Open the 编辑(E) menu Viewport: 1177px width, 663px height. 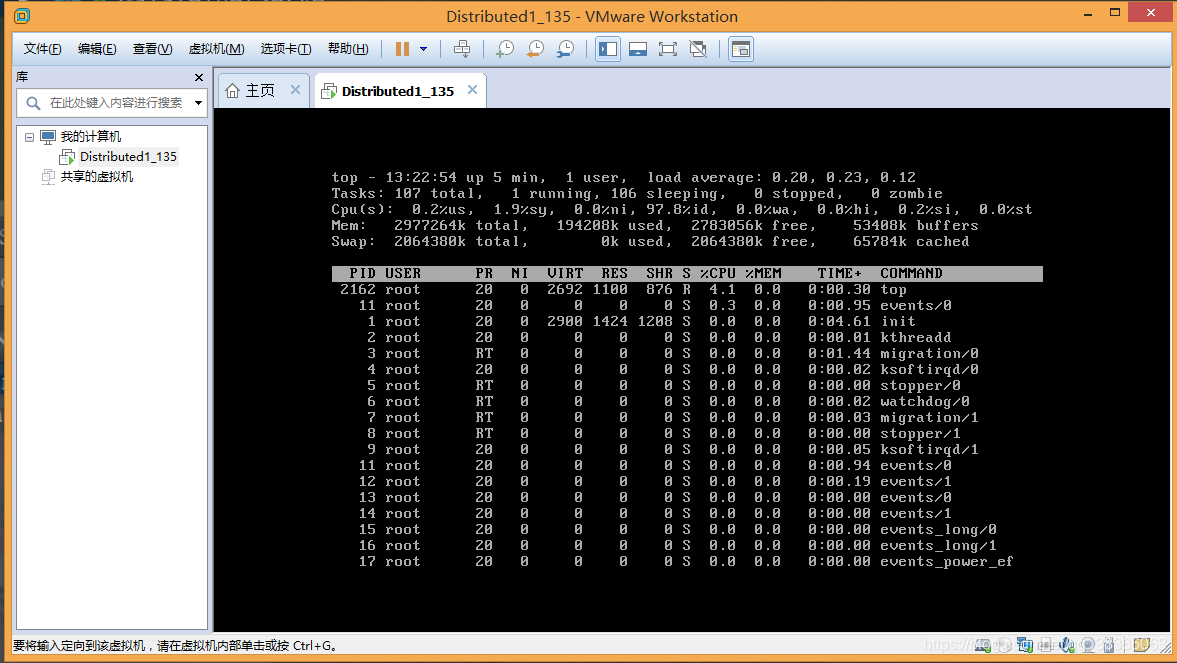pyautogui.click(x=97, y=49)
